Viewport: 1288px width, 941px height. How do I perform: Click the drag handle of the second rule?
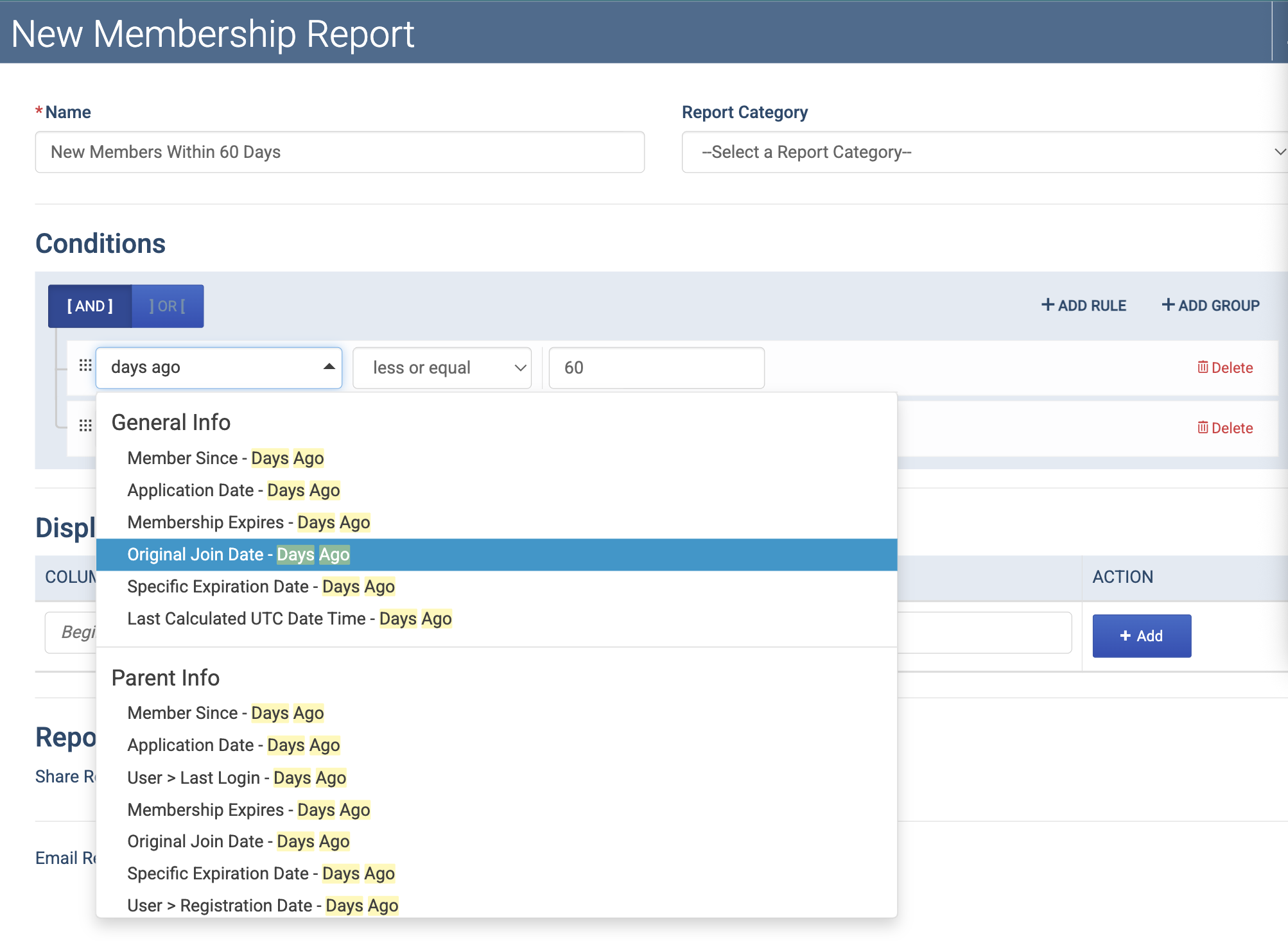click(x=85, y=426)
